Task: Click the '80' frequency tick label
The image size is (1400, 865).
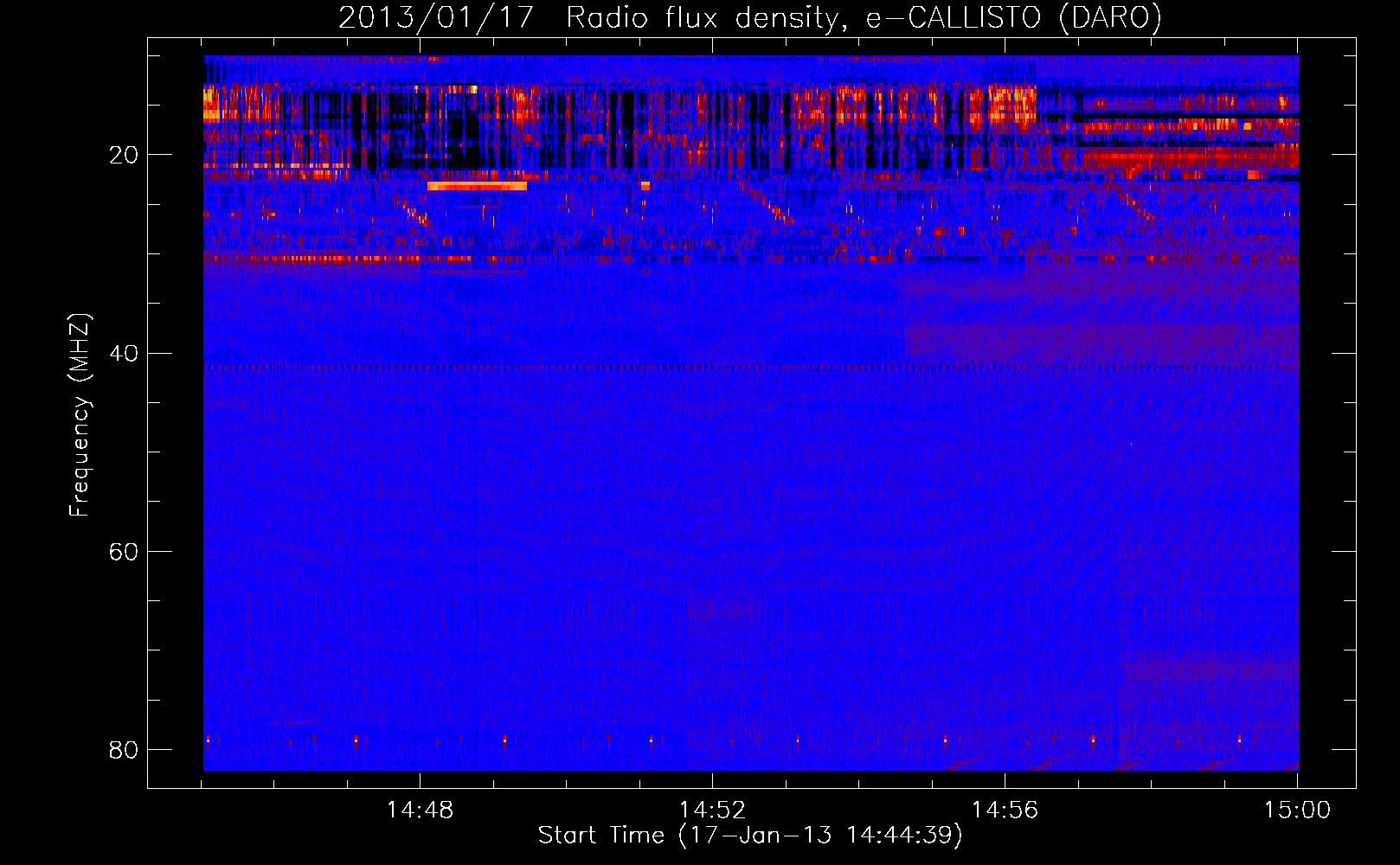Action: click(123, 749)
